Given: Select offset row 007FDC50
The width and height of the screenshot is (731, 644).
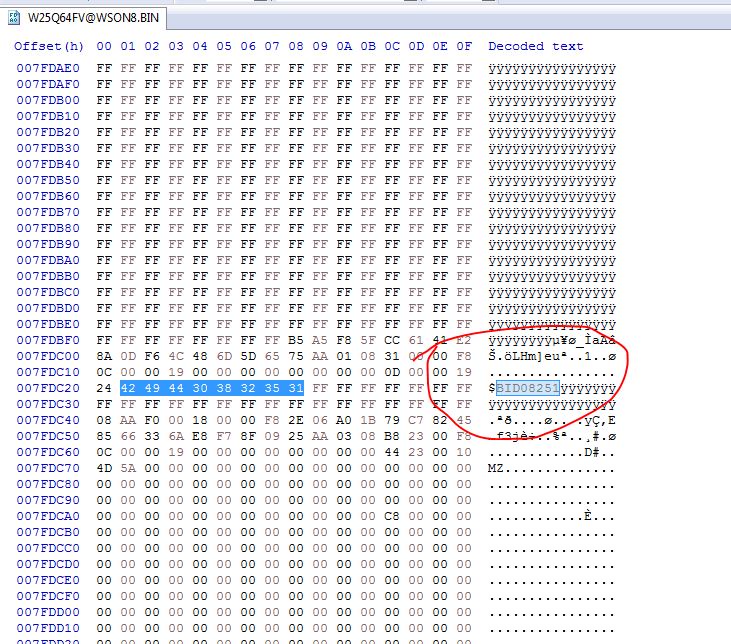Looking at the screenshot, I should pyautogui.click(x=48, y=436).
